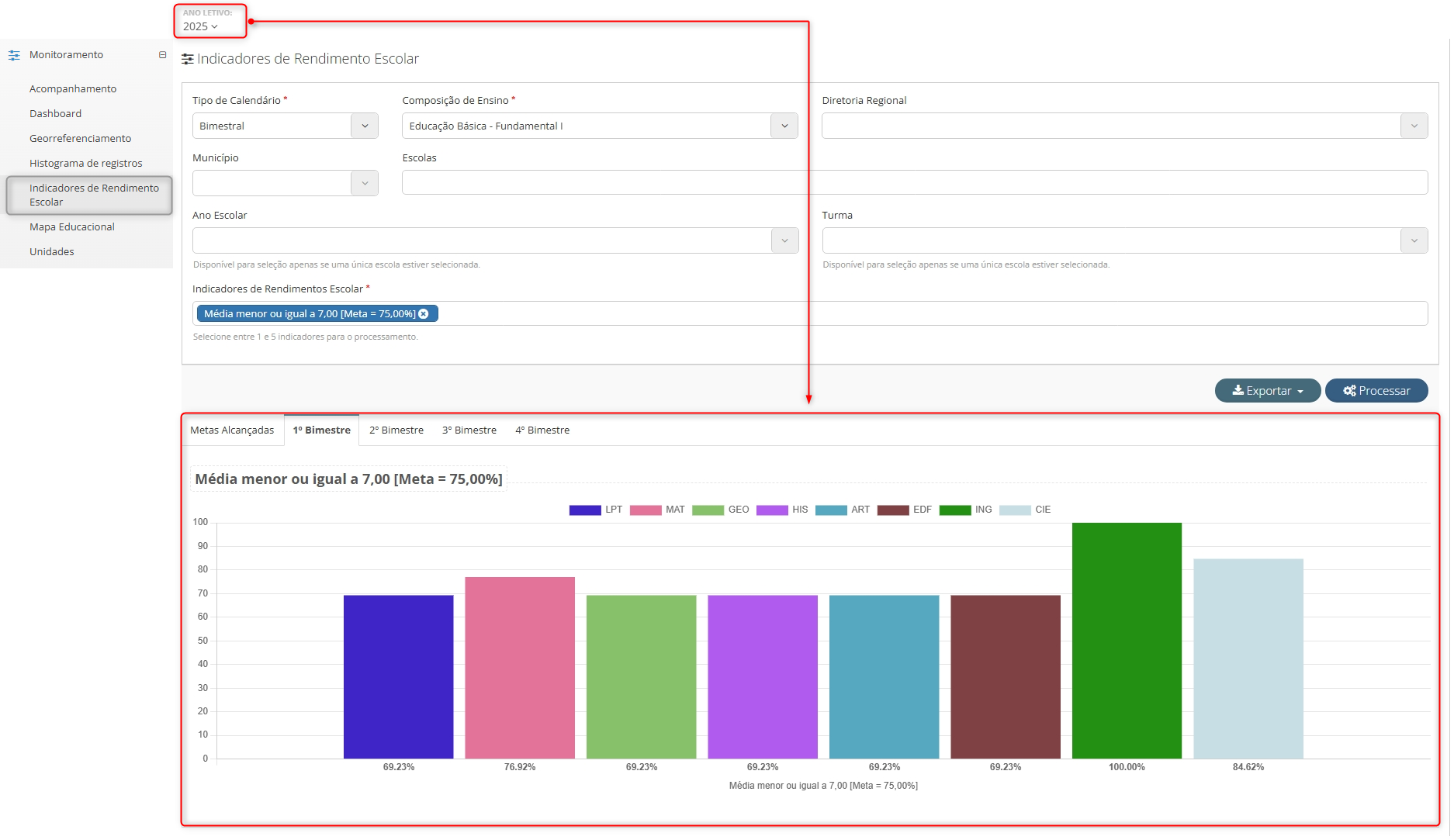The height and width of the screenshot is (840, 1454).
Task: Click into the Escolas input field
Action: pyautogui.click(x=914, y=183)
